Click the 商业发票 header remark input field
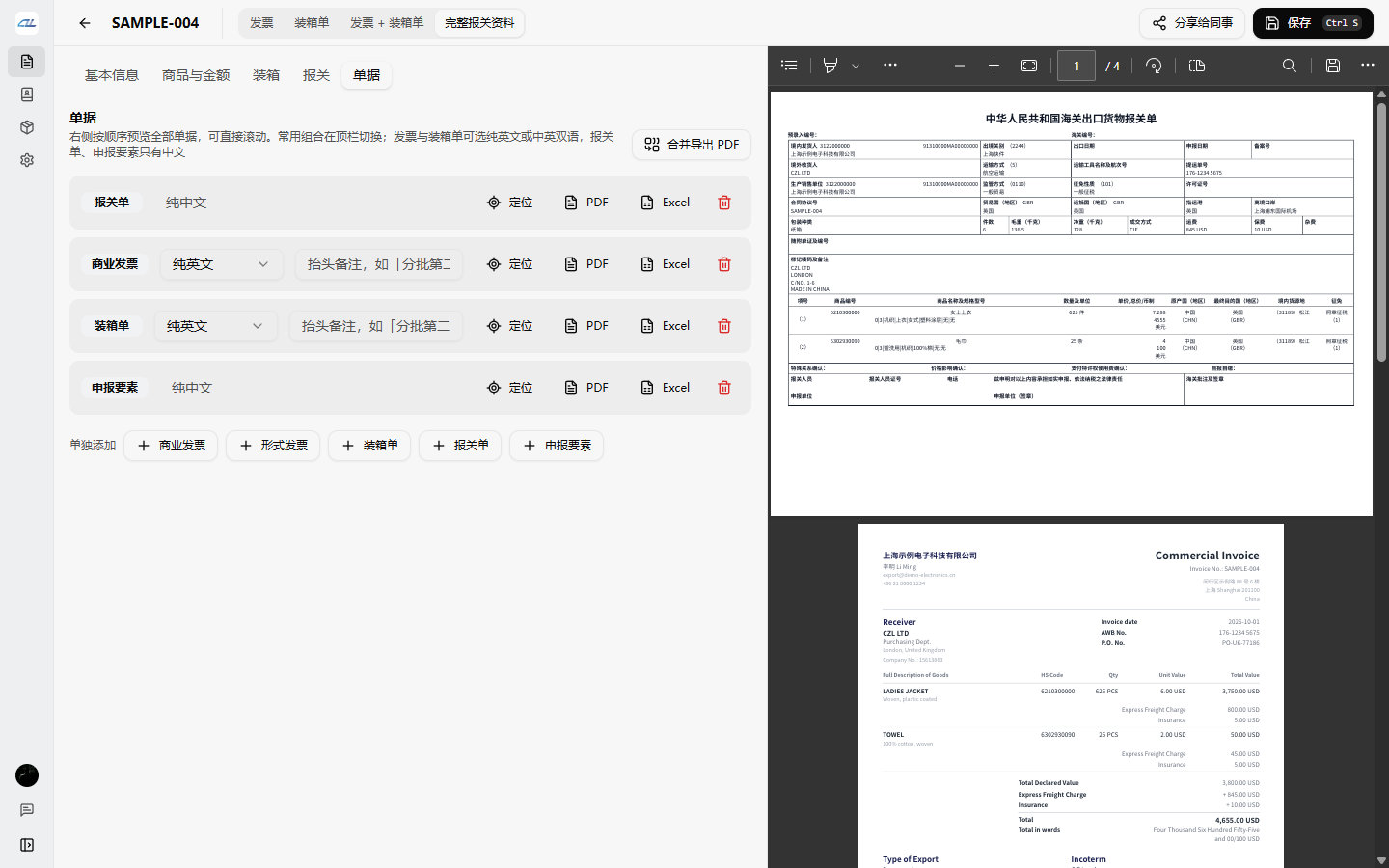 pyautogui.click(x=379, y=264)
